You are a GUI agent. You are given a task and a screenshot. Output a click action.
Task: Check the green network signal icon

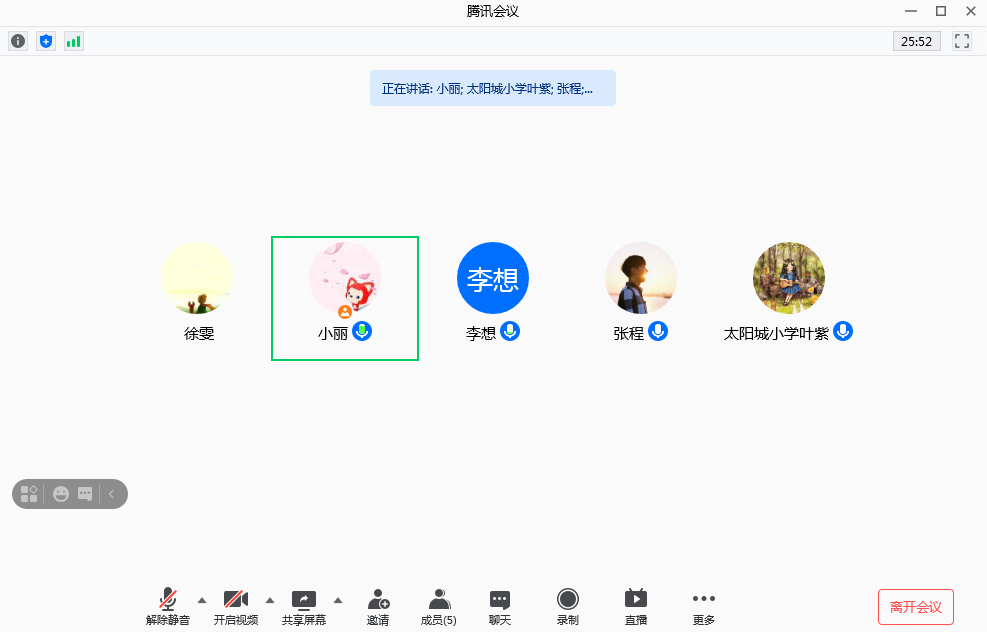pos(74,42)
